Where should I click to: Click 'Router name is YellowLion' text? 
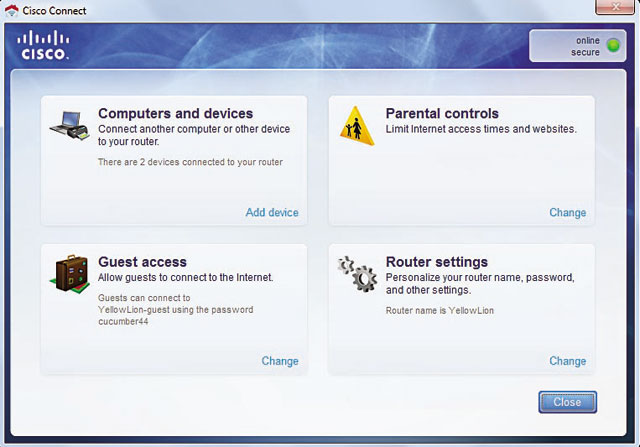440,311
